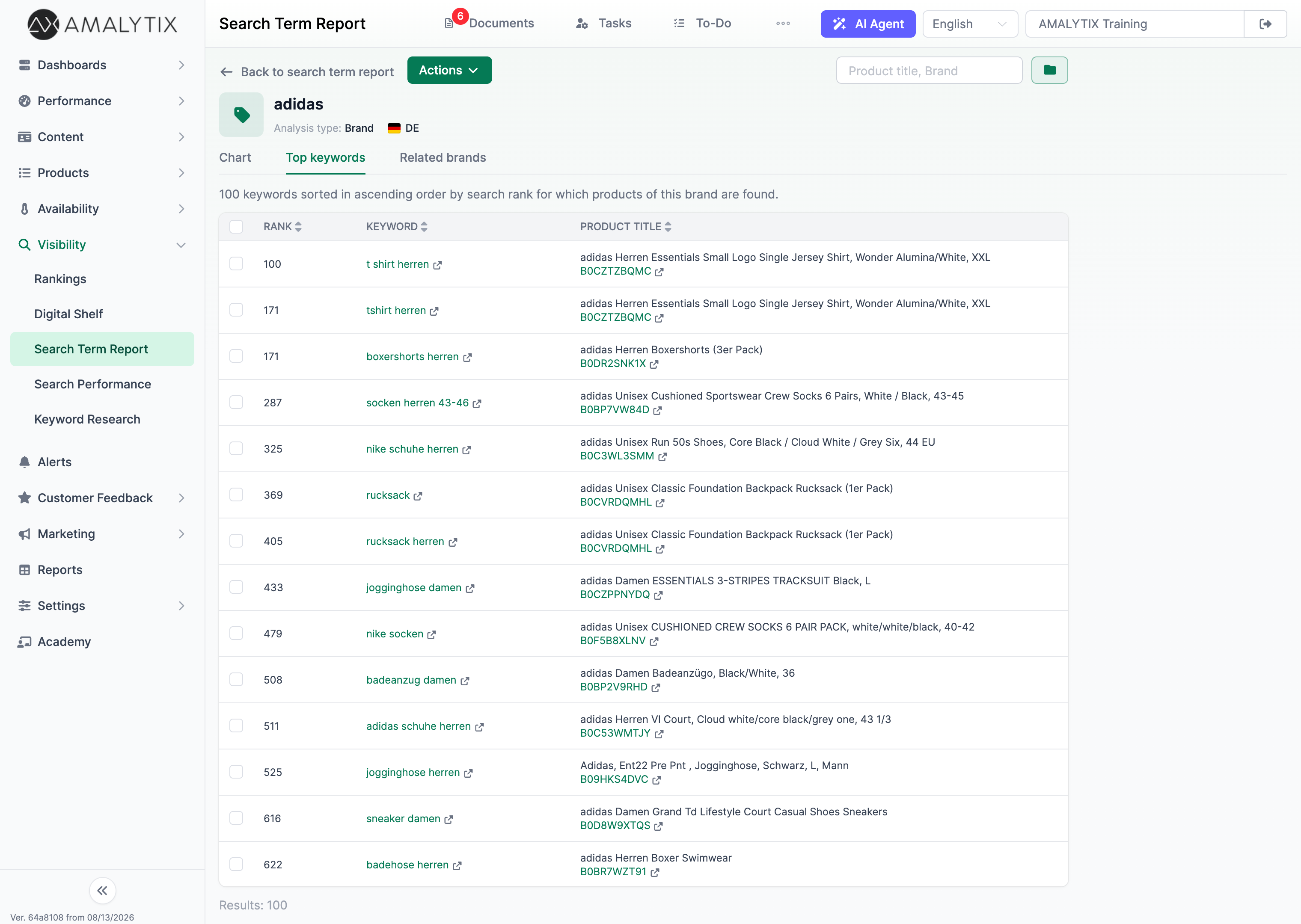The width and height of the screenshot is (1301, 924).
Task: Sort by PRODUCT TITLE column sort icon
Action: tap(668, 226)
